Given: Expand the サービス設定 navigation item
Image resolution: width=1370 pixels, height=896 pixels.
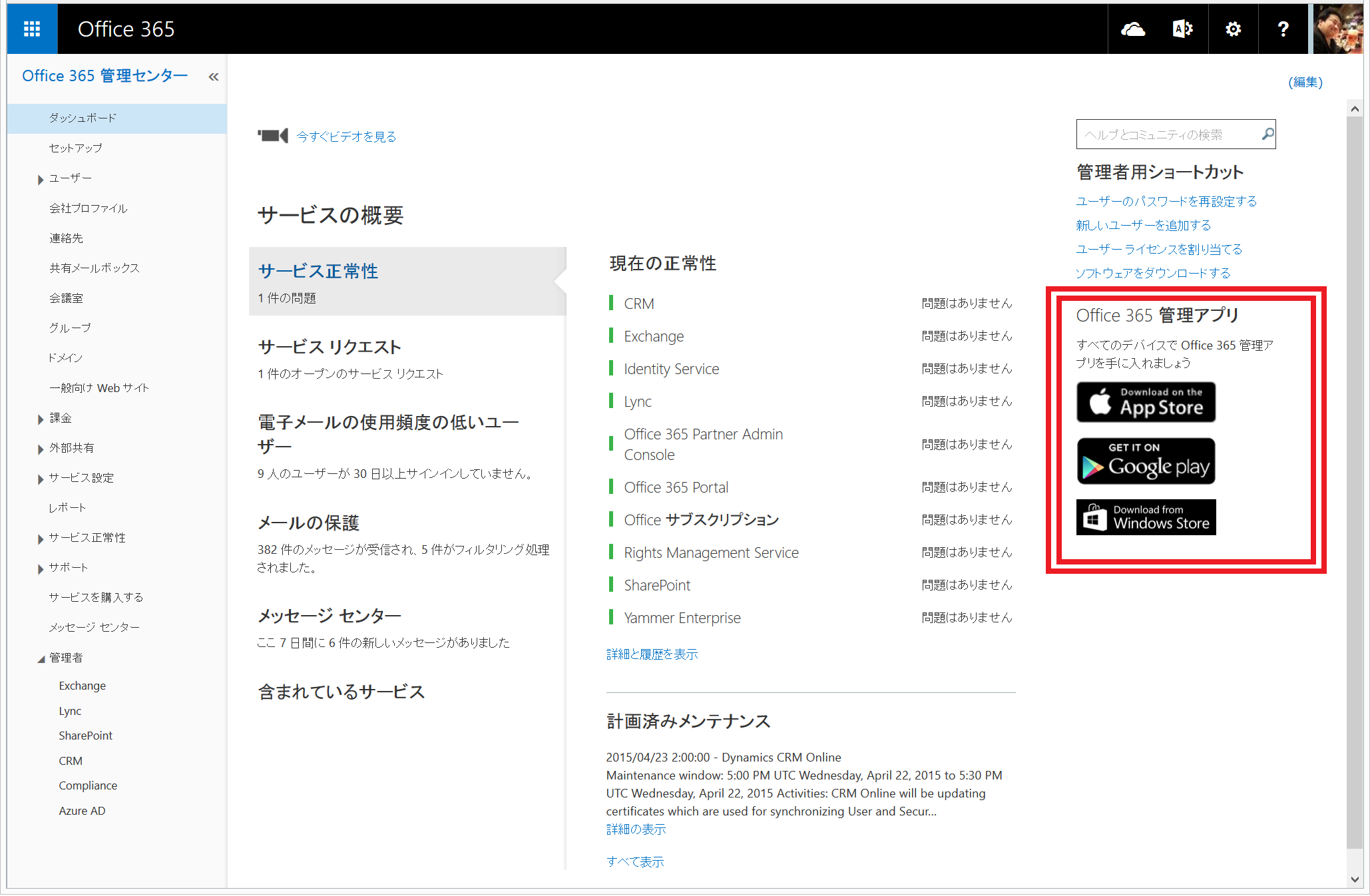Looking at the screenshot, I should (x=41, y=479).
